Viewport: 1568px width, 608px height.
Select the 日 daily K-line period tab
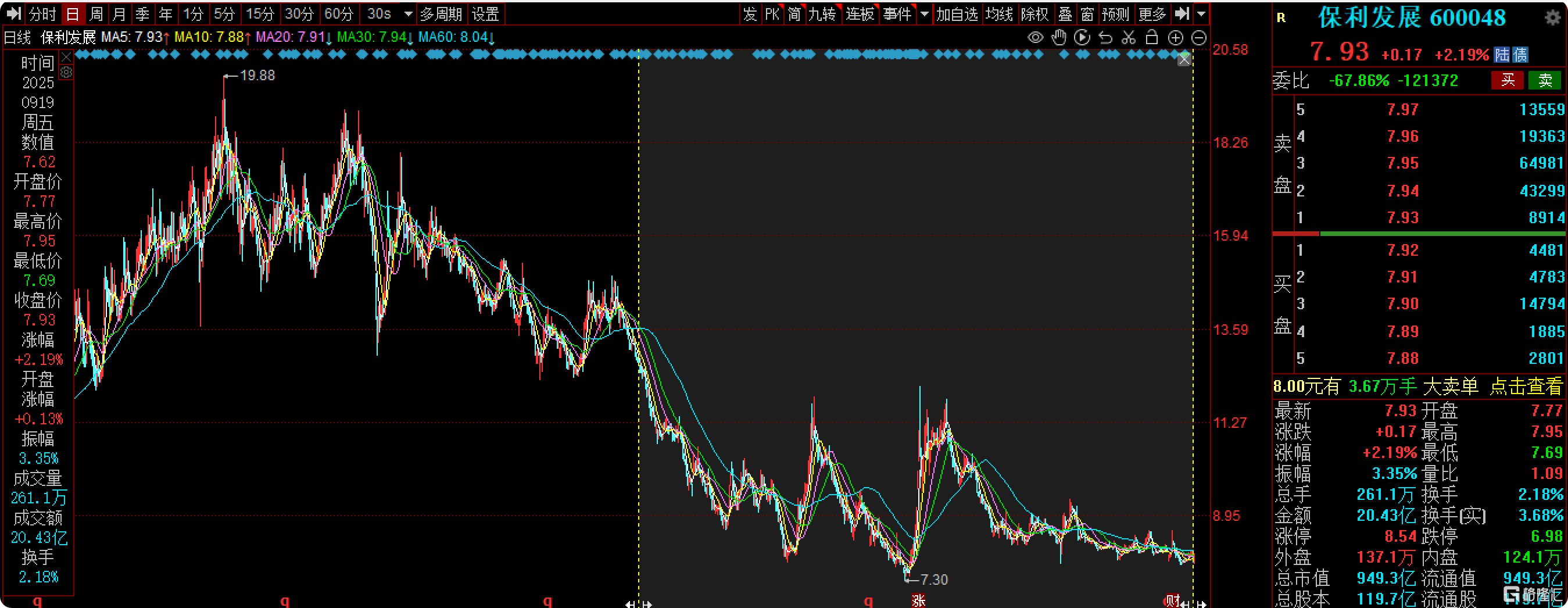(73, 14)
